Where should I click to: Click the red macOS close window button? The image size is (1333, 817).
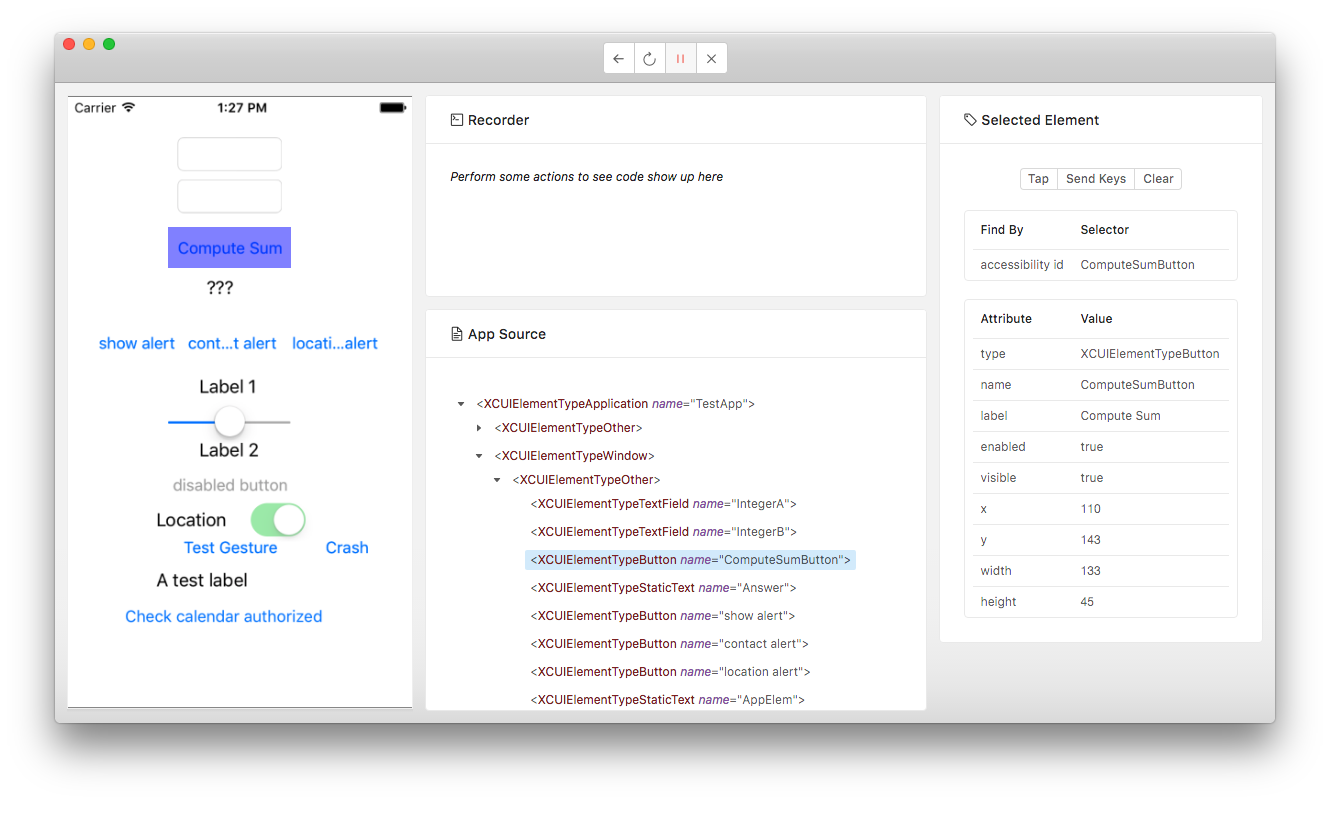[69, 44]
